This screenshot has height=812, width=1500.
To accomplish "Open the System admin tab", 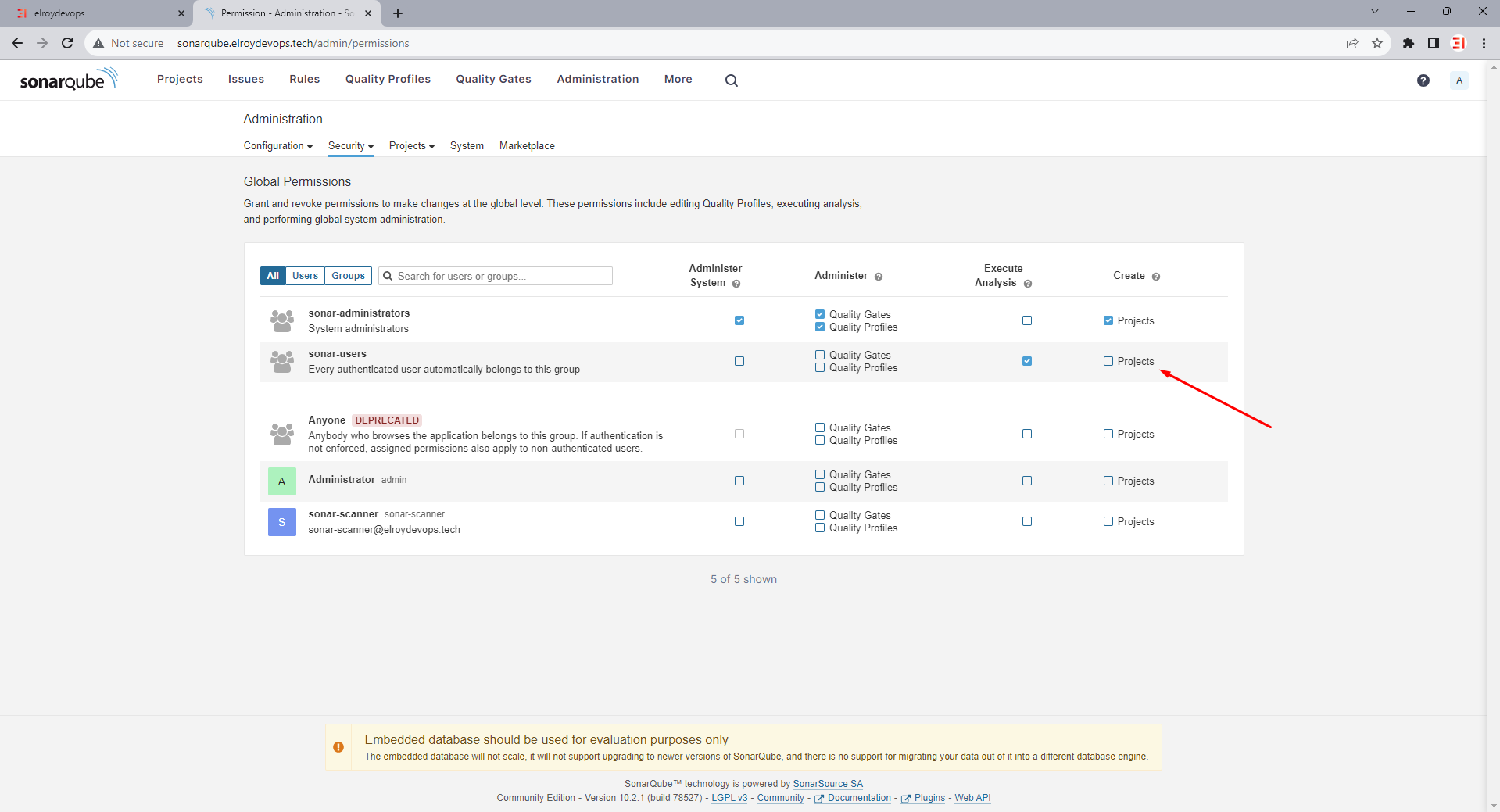I will coord(467,146).
